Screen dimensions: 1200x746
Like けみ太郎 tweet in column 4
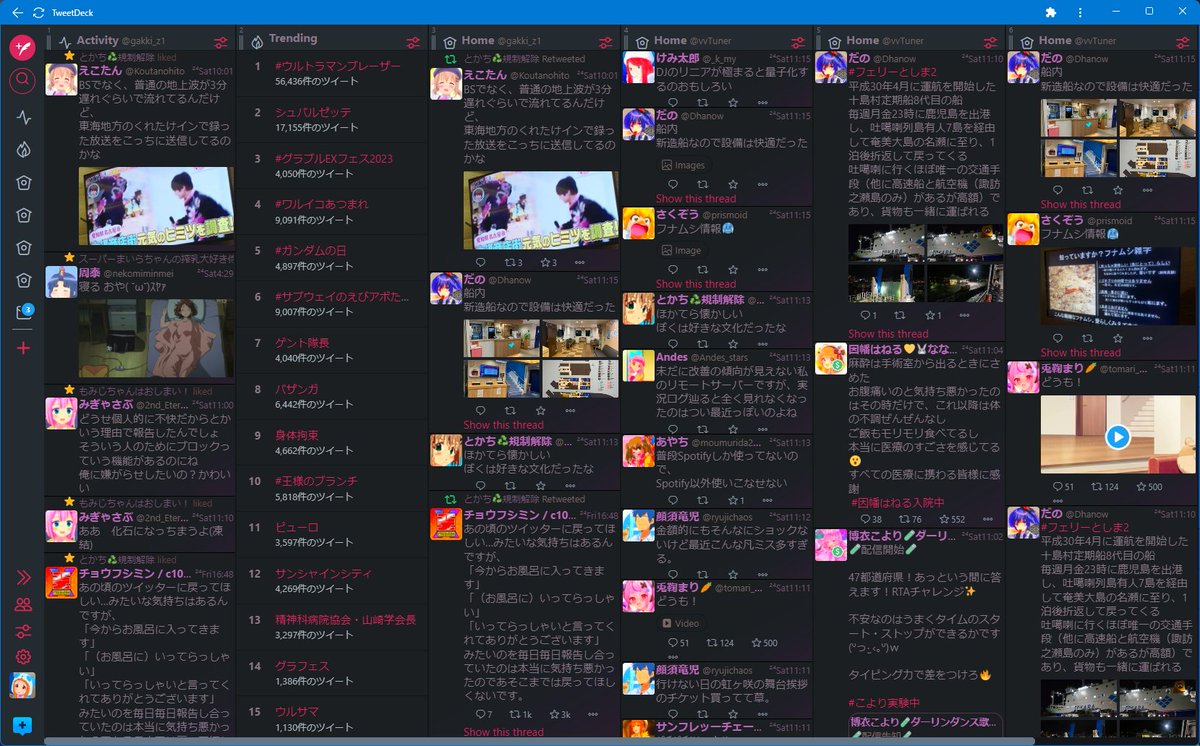tap(733, 102)
